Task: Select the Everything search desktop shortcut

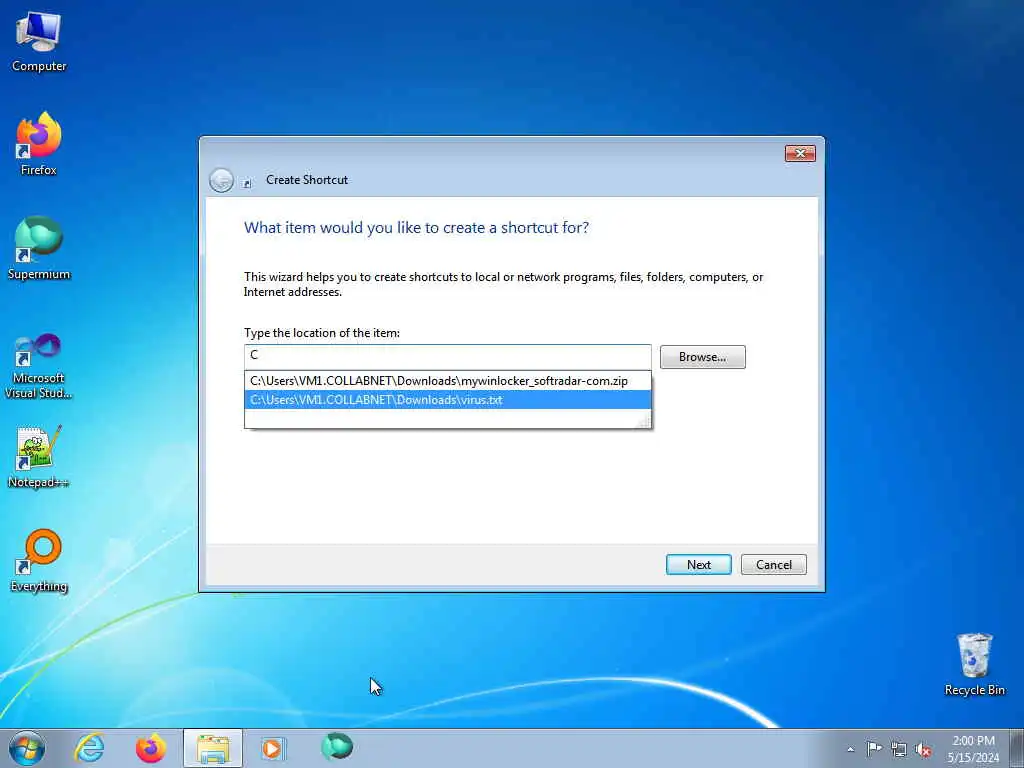Action: [39, 560]
